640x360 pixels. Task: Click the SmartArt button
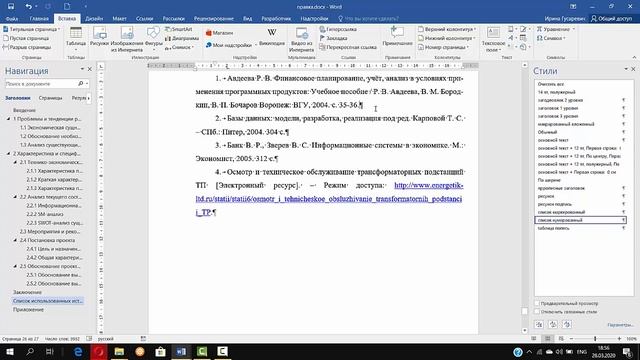pyautogui.click(x=178, y=29)
